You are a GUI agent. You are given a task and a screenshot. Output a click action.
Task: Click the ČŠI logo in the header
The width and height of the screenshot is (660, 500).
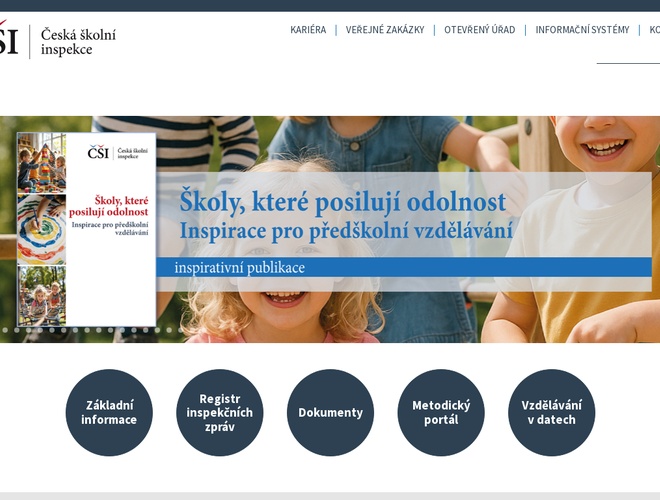coord(8,41)
